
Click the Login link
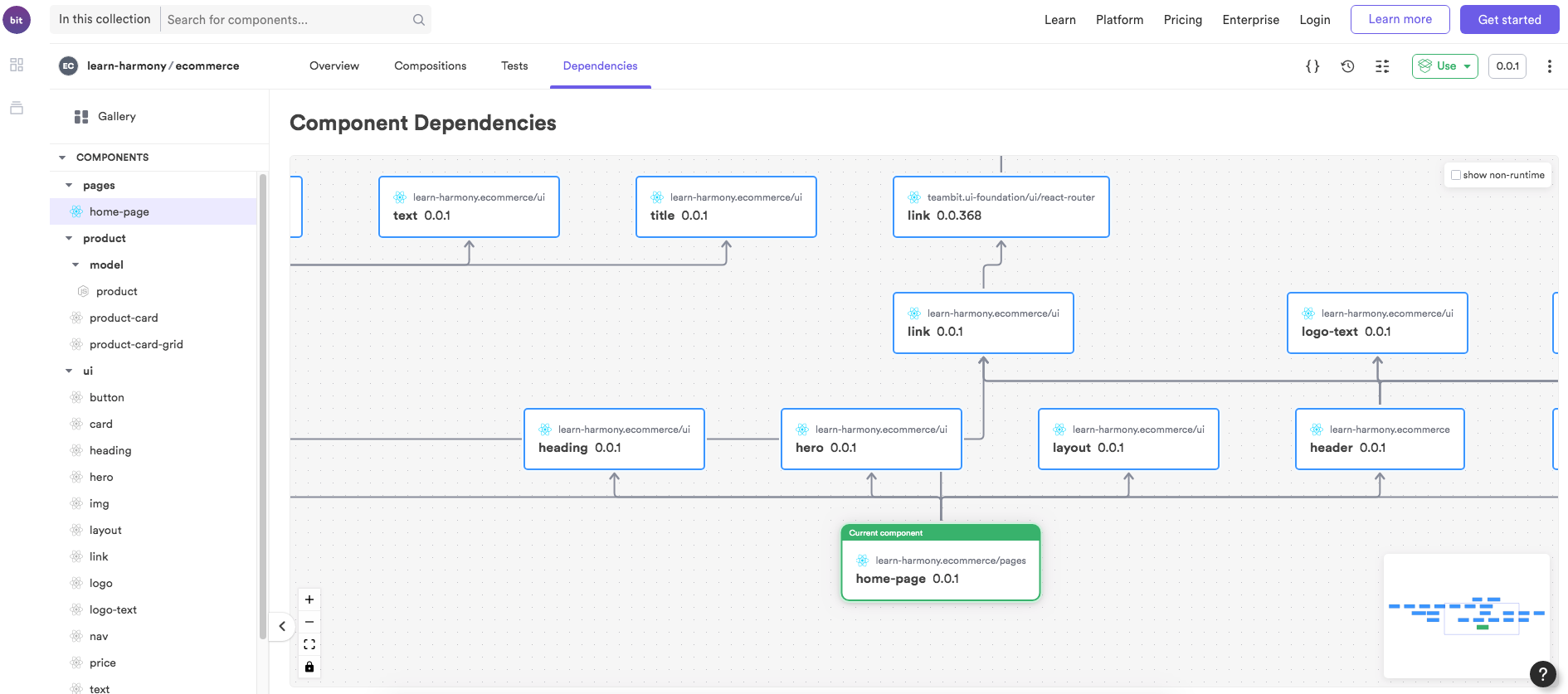(1314, 20)
